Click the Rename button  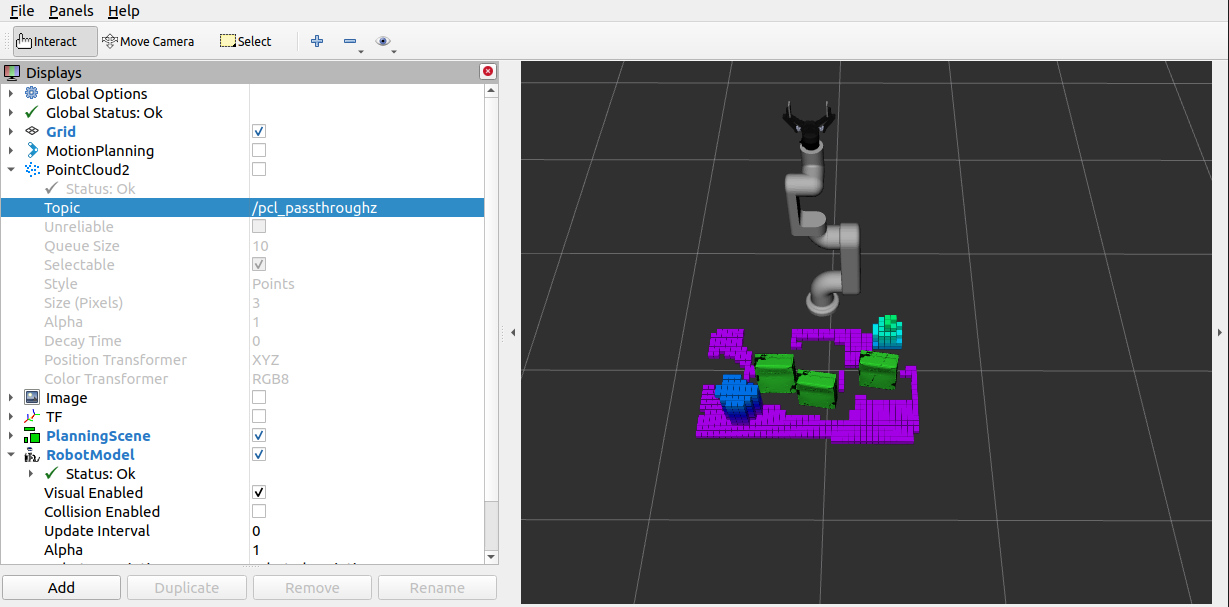tap(437, 587)
